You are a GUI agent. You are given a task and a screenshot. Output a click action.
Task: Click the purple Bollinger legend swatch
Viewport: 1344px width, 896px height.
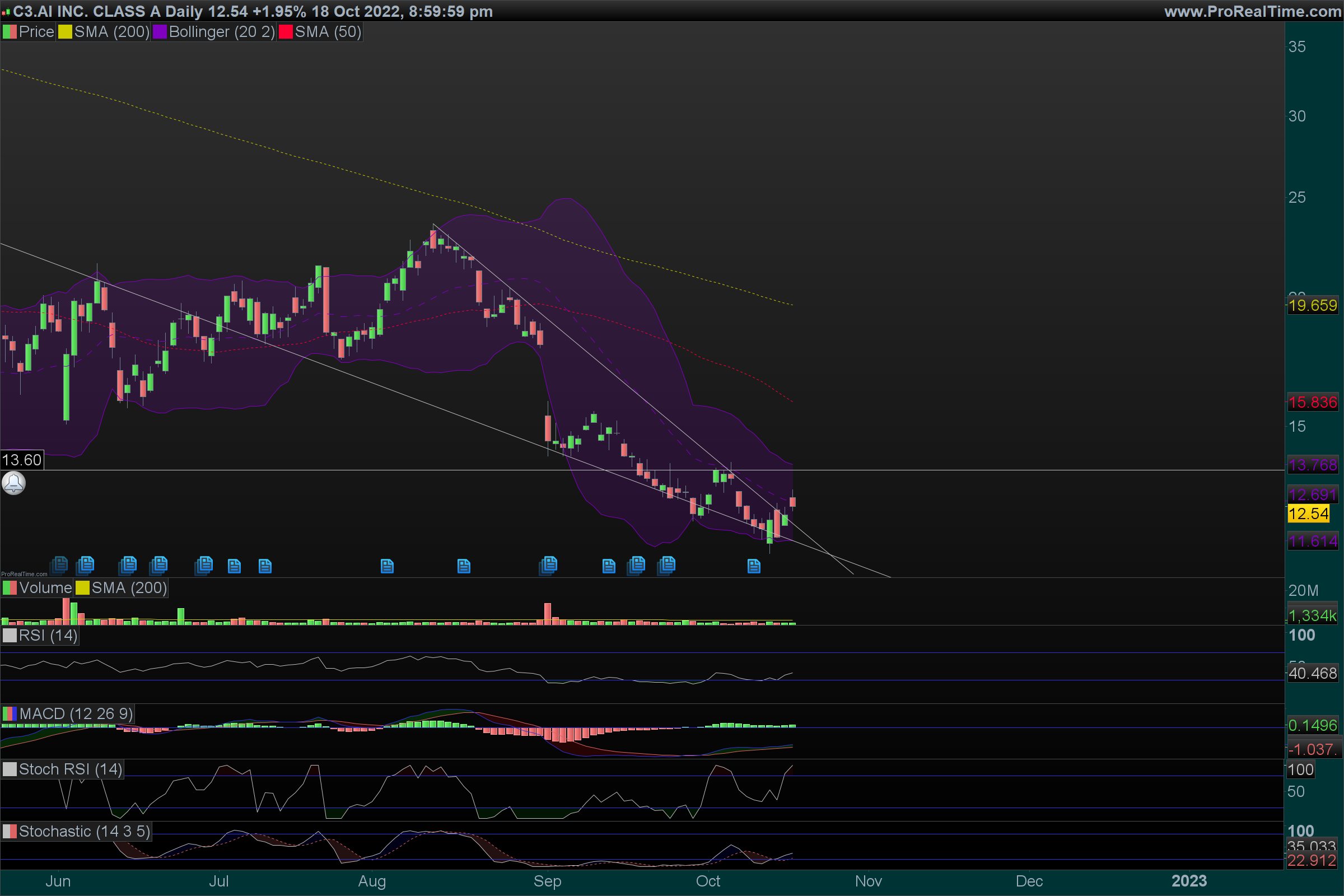tap(160, 32)
